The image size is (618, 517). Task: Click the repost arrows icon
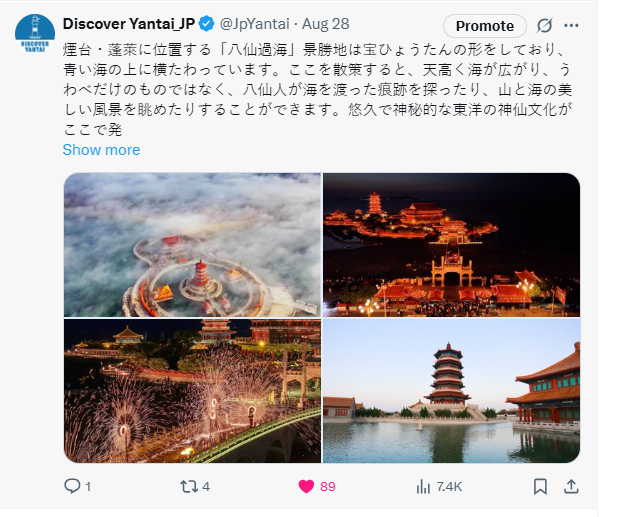(189, 486)
